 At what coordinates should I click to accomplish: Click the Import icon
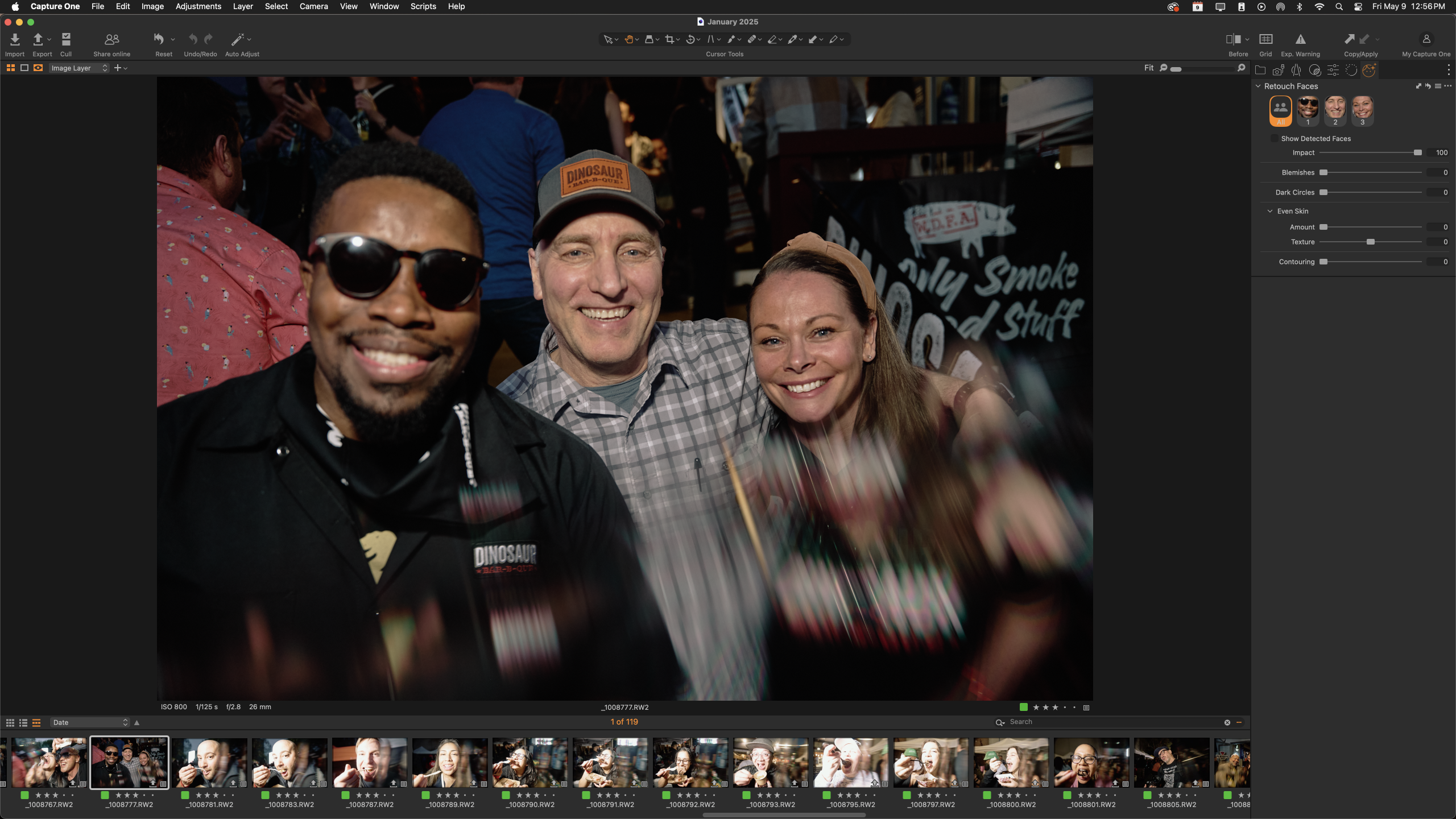14,40
